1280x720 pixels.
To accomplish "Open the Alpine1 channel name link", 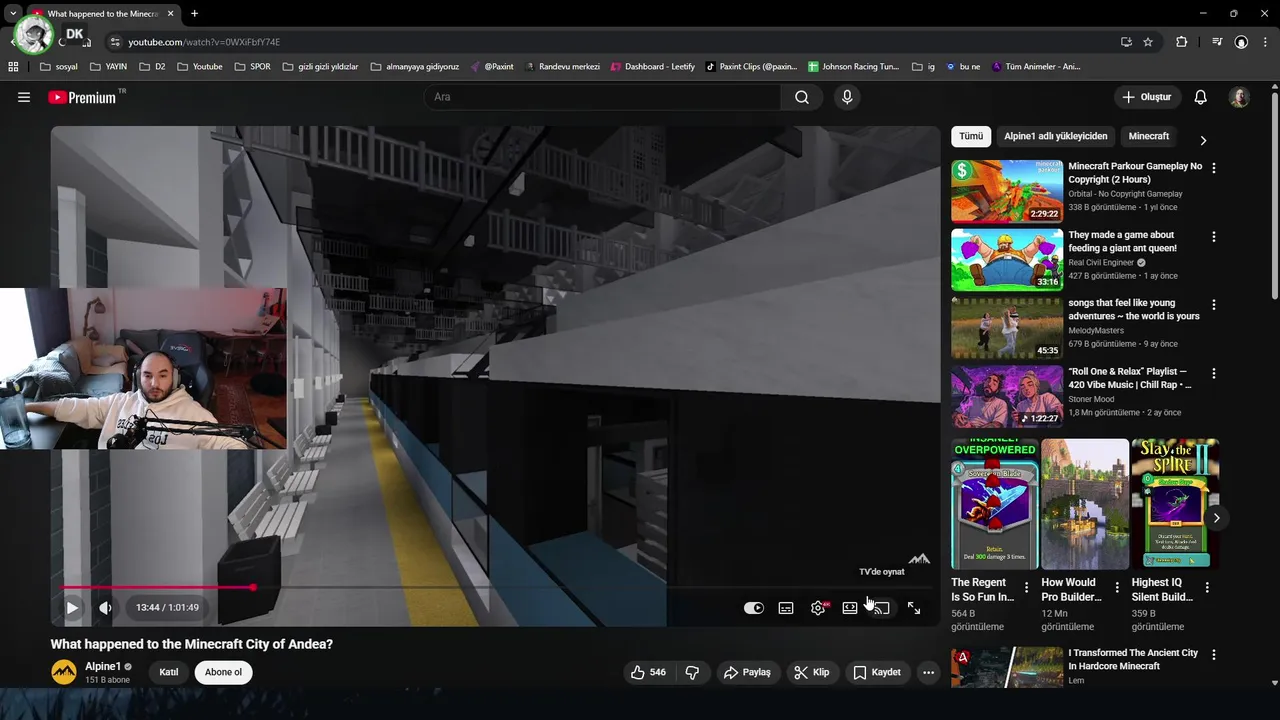I will click(x=103, y=666).
